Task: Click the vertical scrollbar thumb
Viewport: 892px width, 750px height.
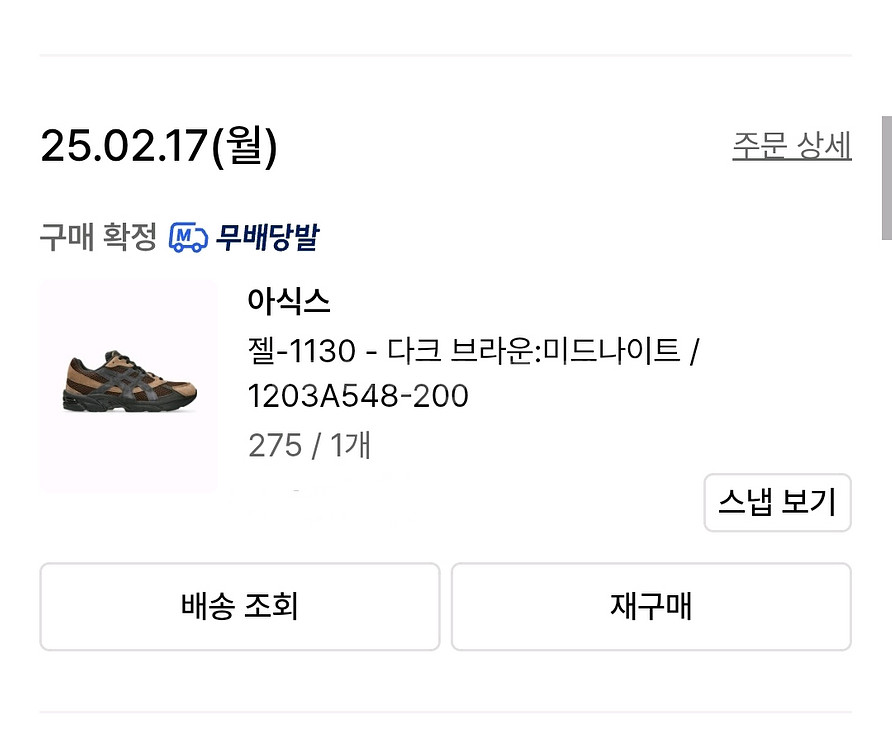Action: click(x=886, y=177)
